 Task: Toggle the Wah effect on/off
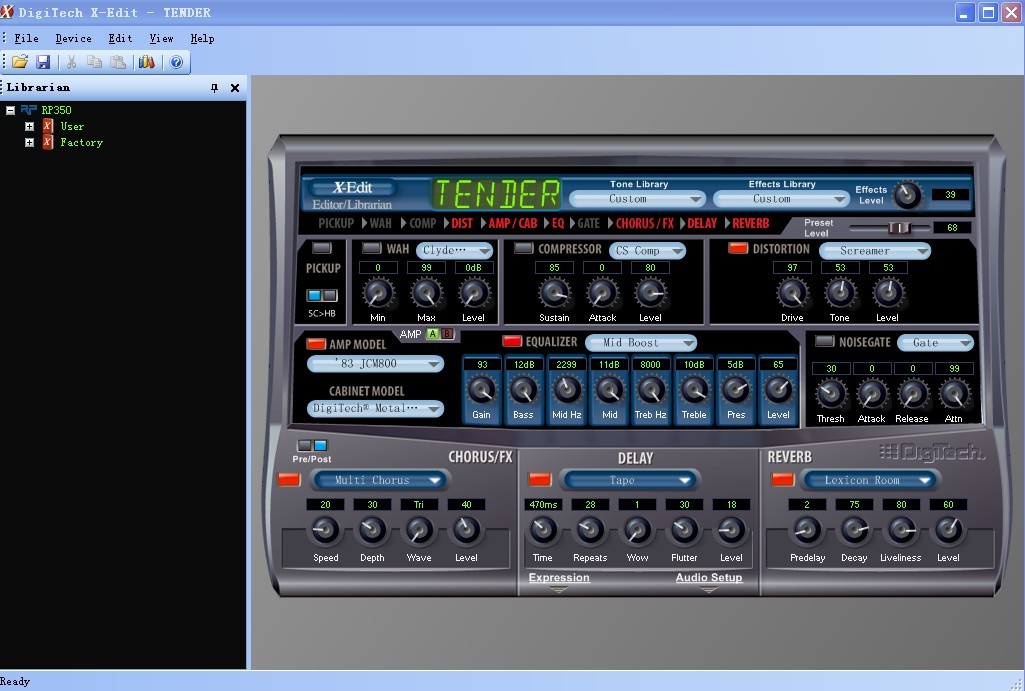pos(372,248)
